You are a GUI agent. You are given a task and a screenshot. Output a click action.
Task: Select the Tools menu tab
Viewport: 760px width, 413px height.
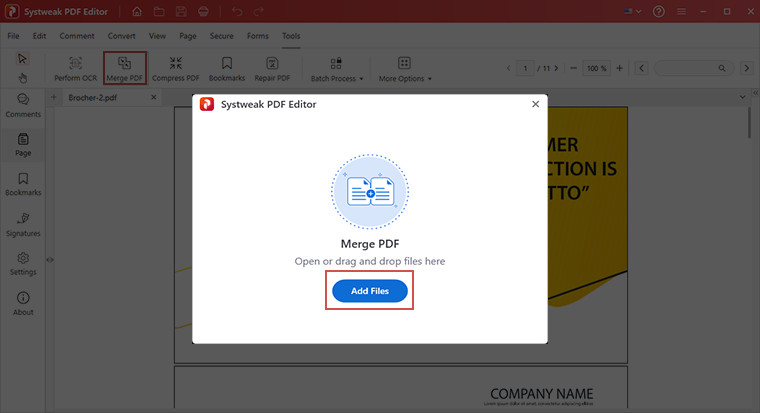pyautogui.click(x=291, y=36)
